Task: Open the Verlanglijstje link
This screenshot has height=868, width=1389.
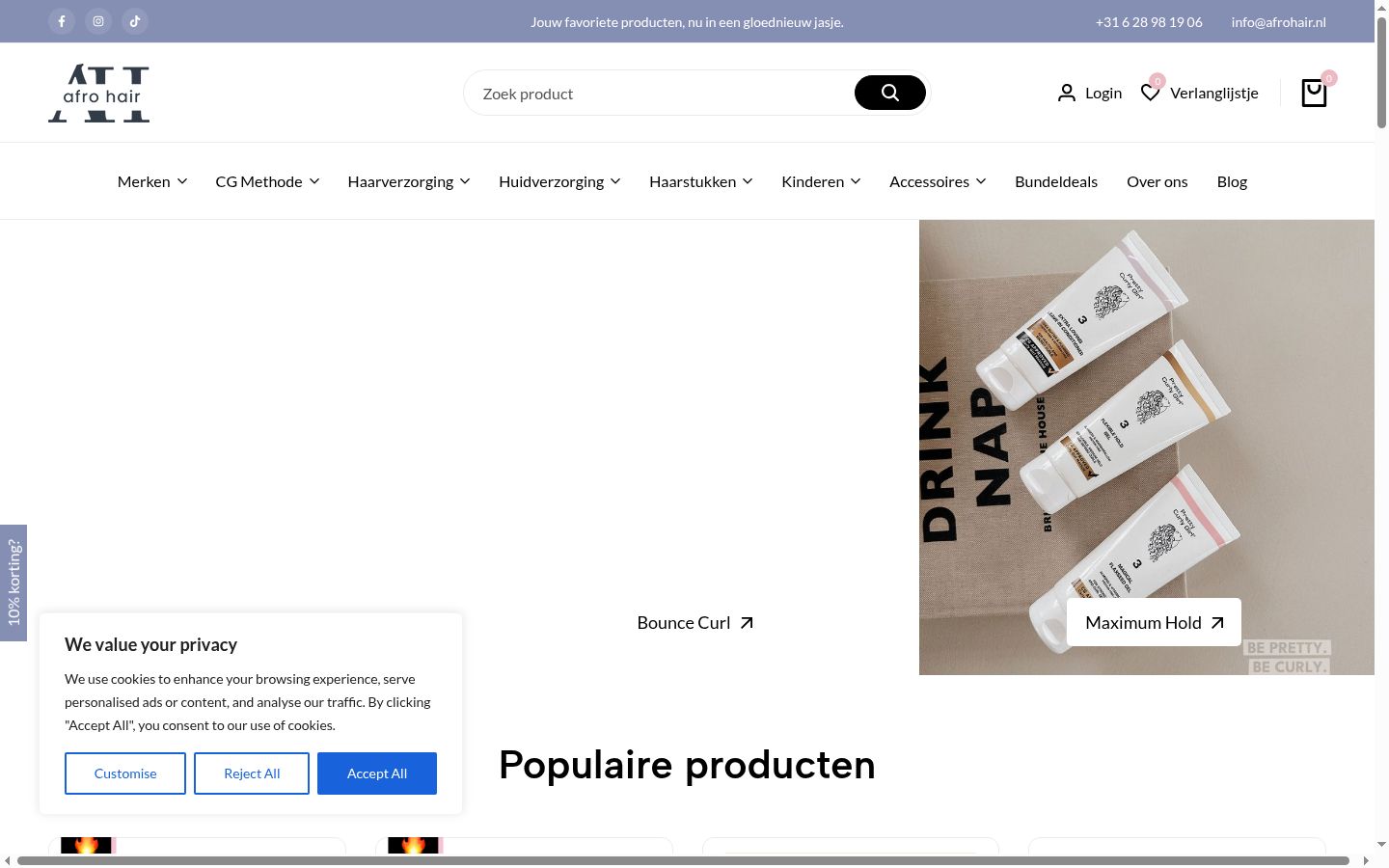Action: point(1214,93)
